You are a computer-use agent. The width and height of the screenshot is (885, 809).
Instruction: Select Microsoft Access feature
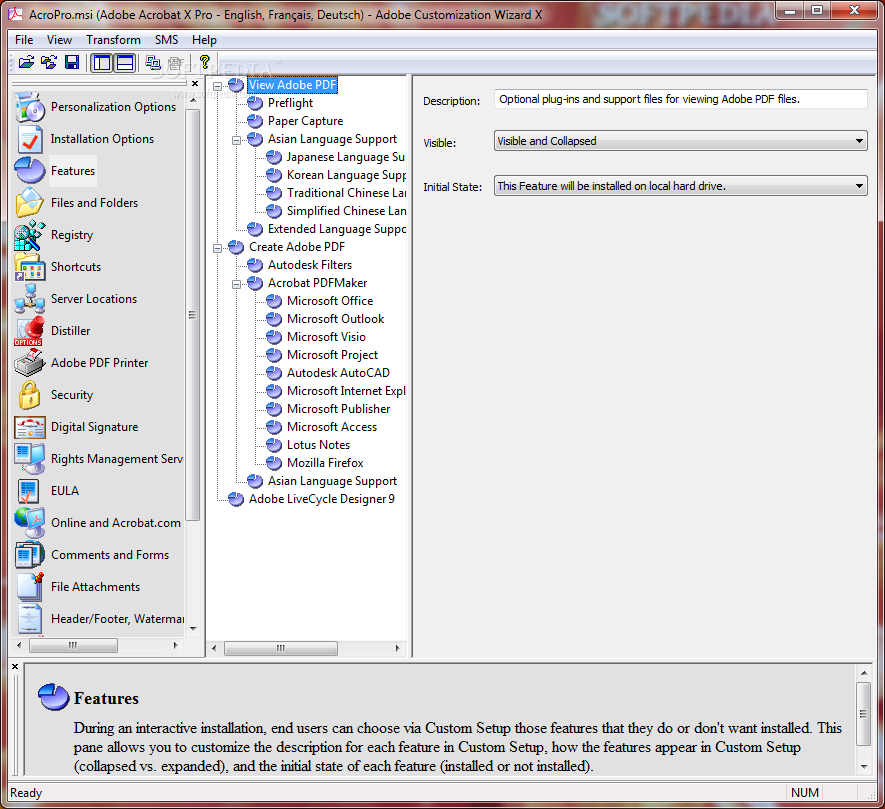[332, 427]
